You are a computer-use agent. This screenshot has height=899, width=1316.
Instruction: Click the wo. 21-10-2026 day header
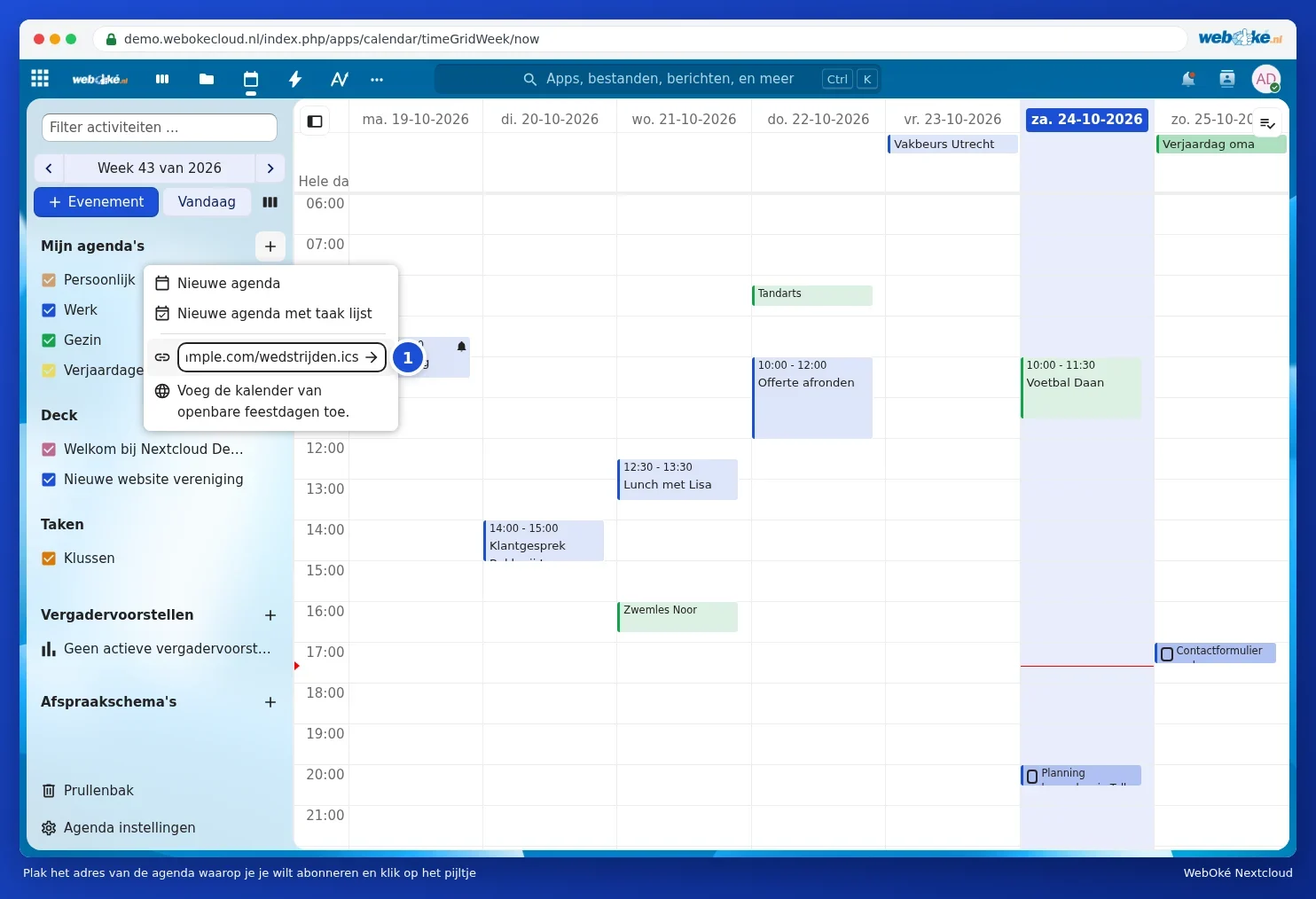click(x=684, y=120)
